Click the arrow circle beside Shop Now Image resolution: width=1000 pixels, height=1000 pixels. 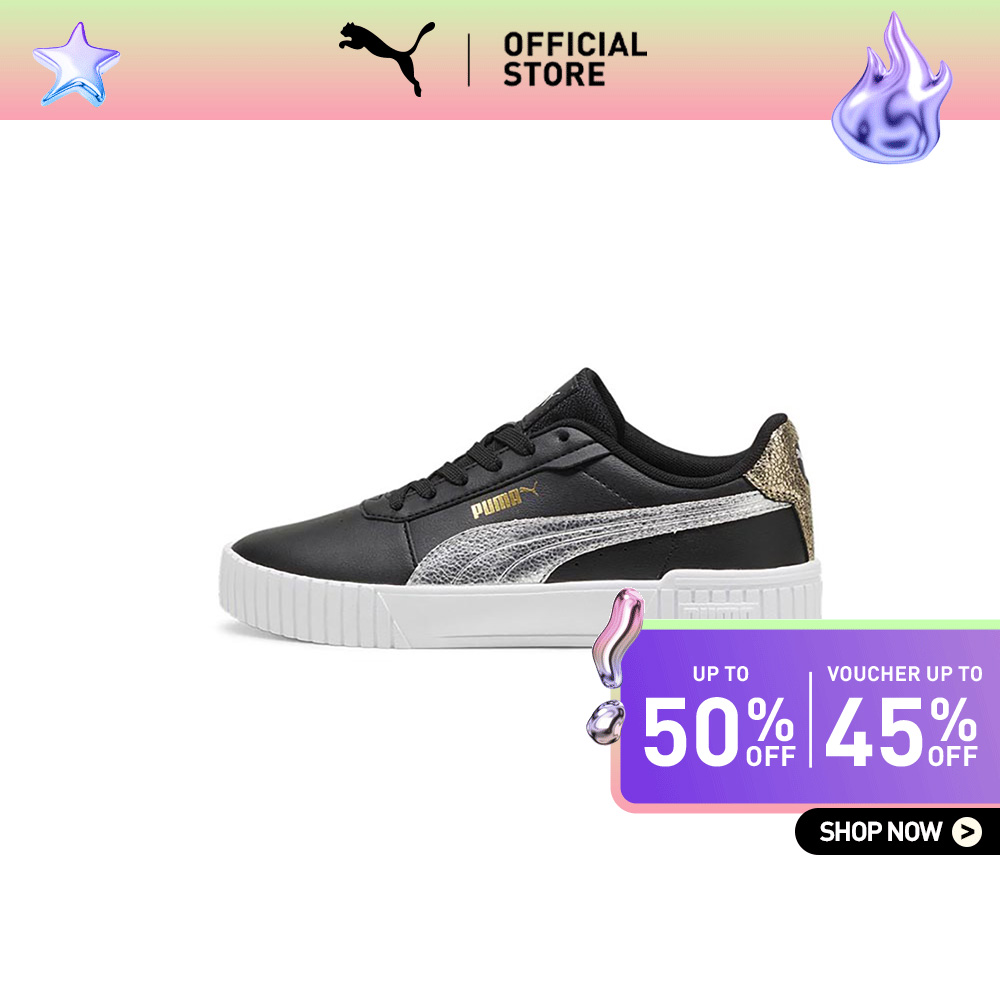(x=967, y=832)
